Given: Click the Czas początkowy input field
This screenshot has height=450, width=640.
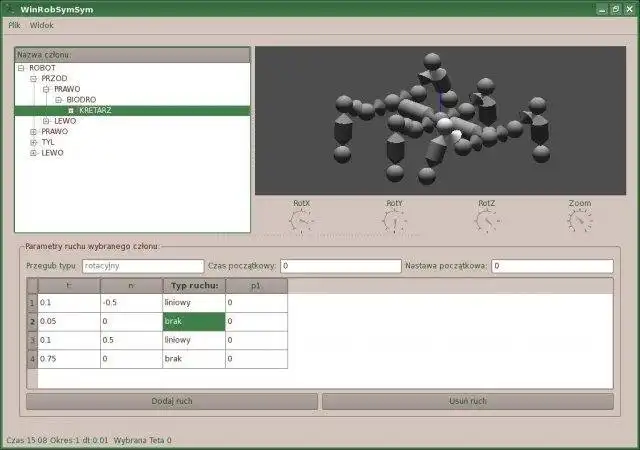Looking at the screenshot, I should click(341, 266).
